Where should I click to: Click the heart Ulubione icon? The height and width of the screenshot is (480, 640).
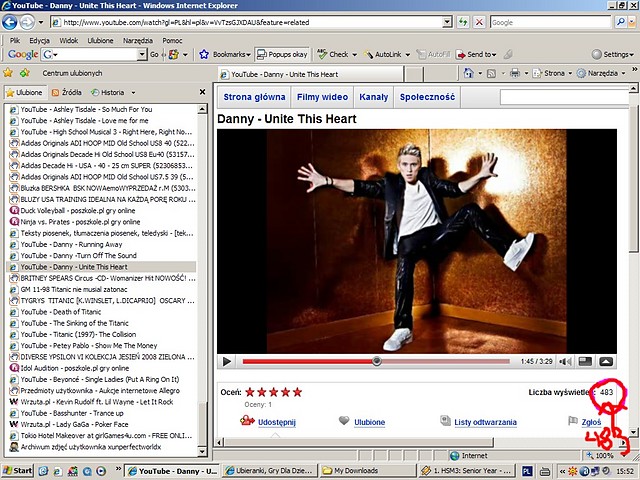[x=344, y=420]
